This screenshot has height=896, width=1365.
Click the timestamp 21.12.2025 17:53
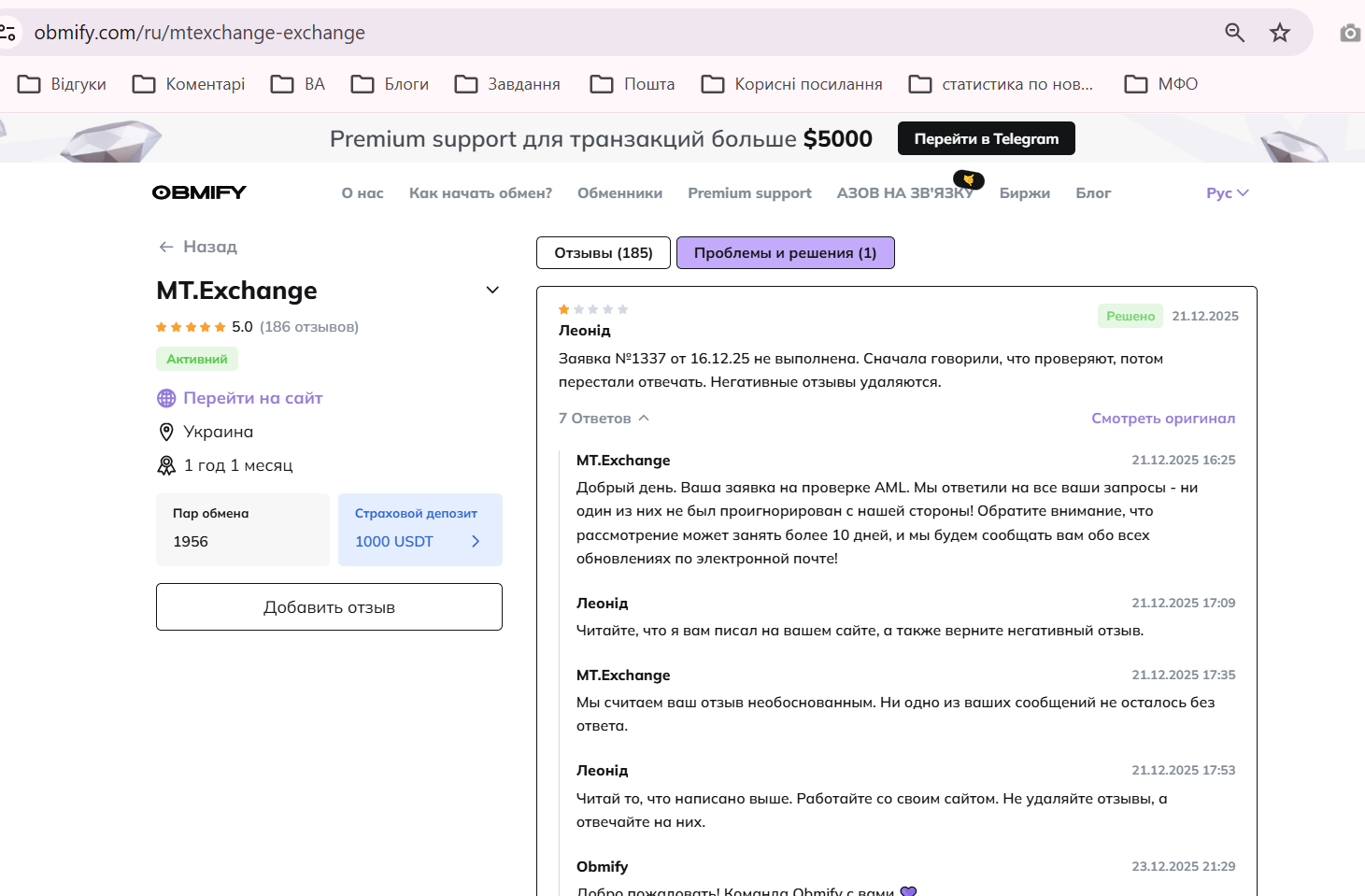pos(1184,770)
